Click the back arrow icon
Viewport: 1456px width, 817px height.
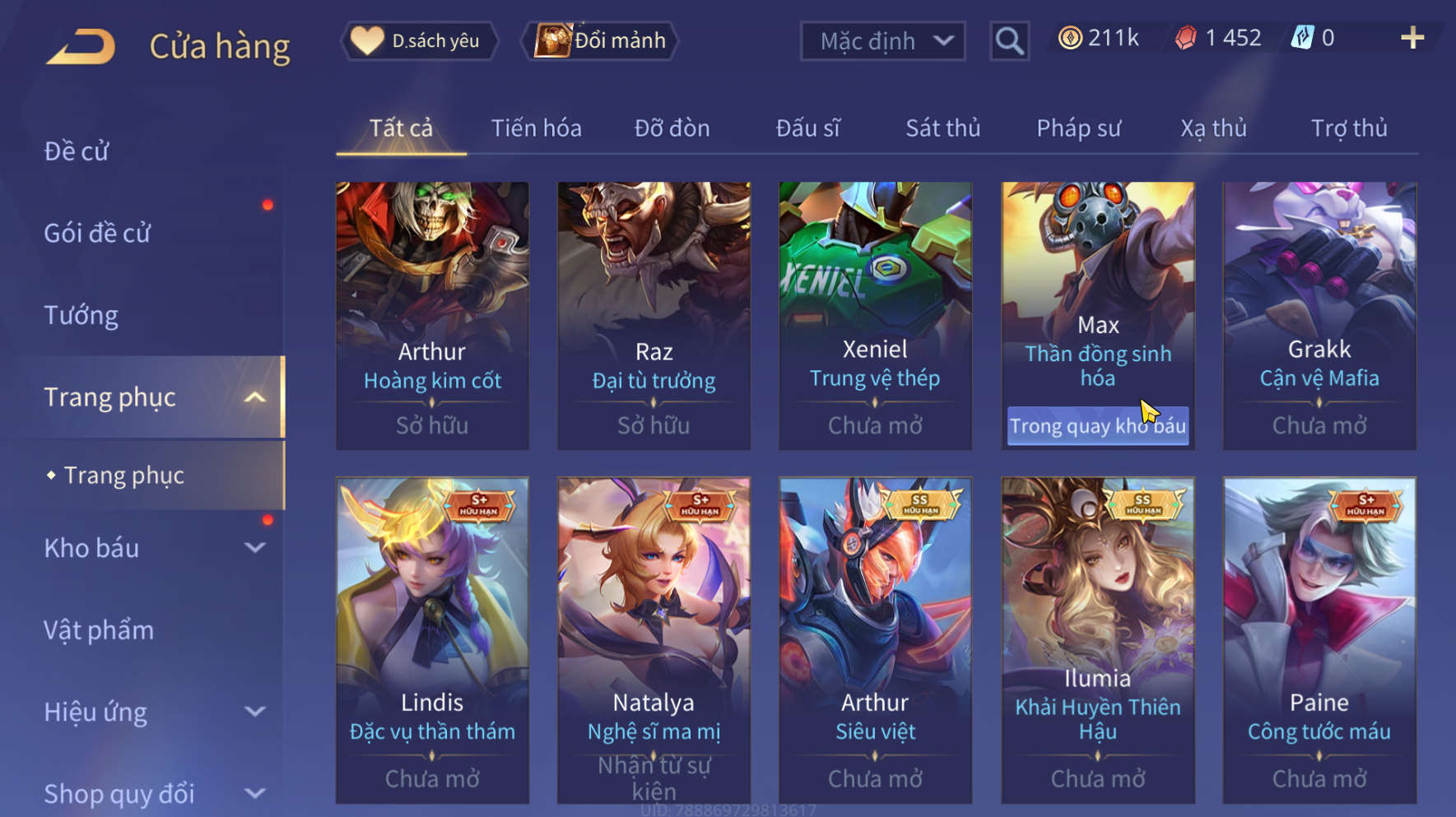click(x=81, y=46)
